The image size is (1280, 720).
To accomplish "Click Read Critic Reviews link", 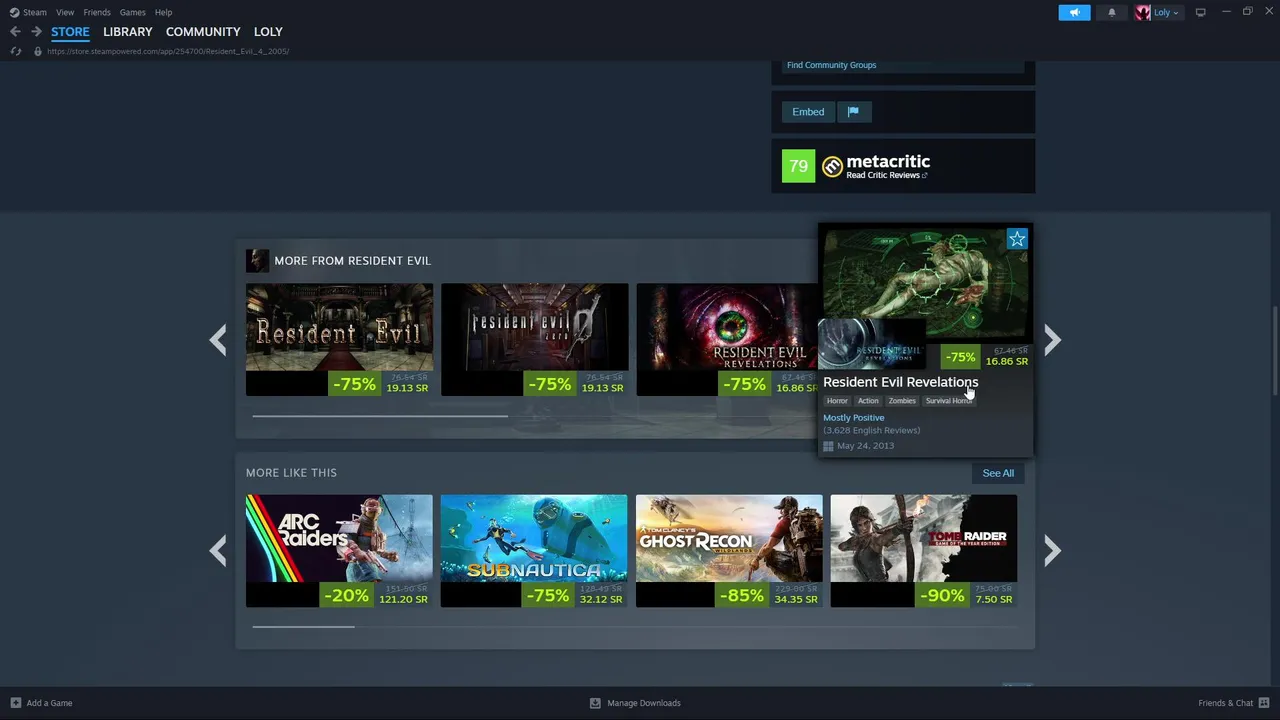I will point(886,175).
